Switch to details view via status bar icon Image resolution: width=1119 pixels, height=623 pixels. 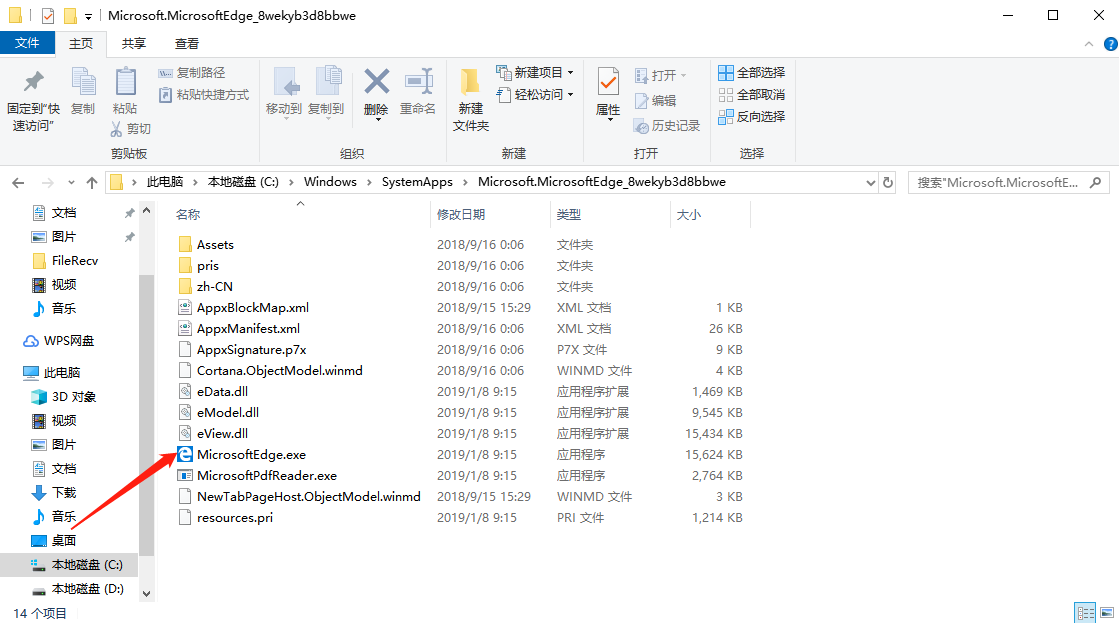pos(1086,611)
